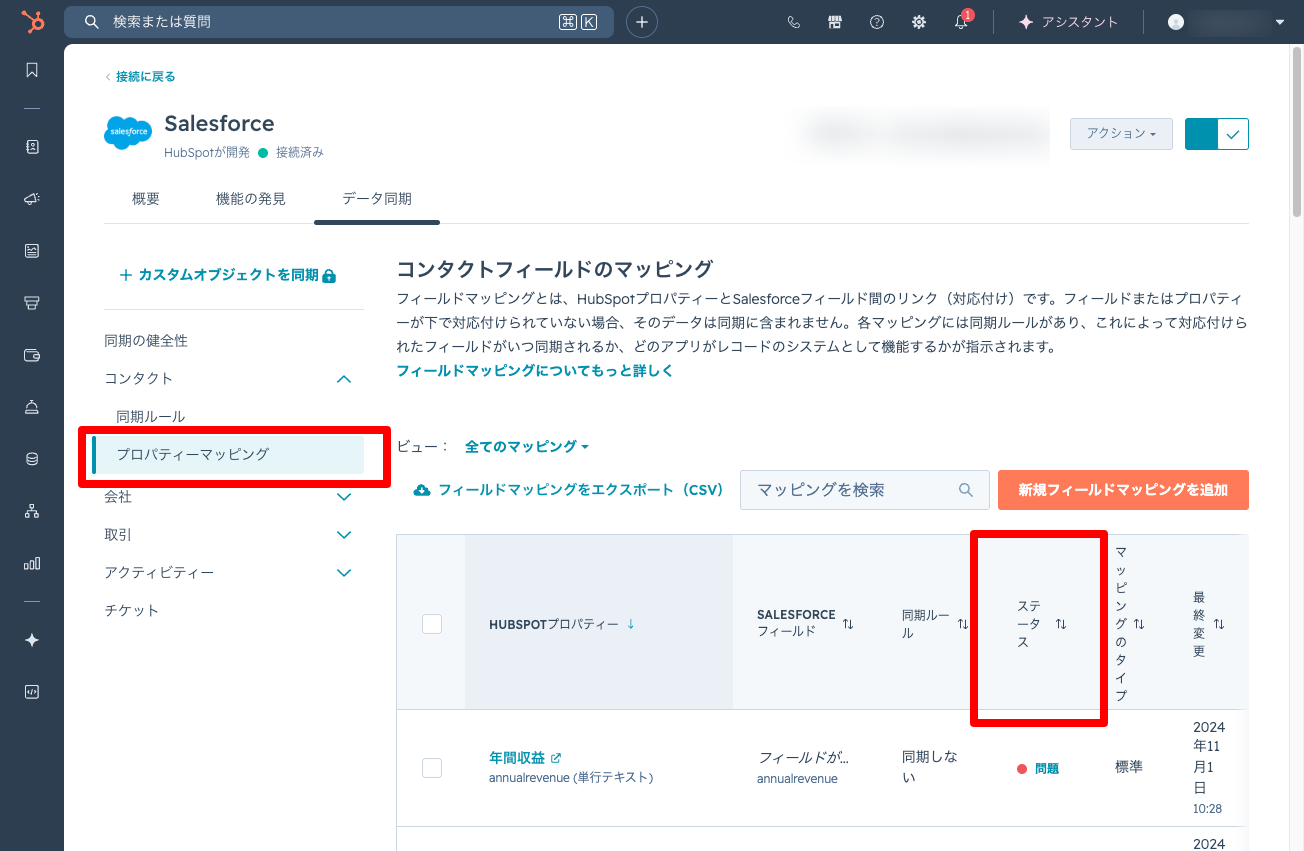Click フィールドマッピングをエクスポート（CSV）

click(568, 490)
